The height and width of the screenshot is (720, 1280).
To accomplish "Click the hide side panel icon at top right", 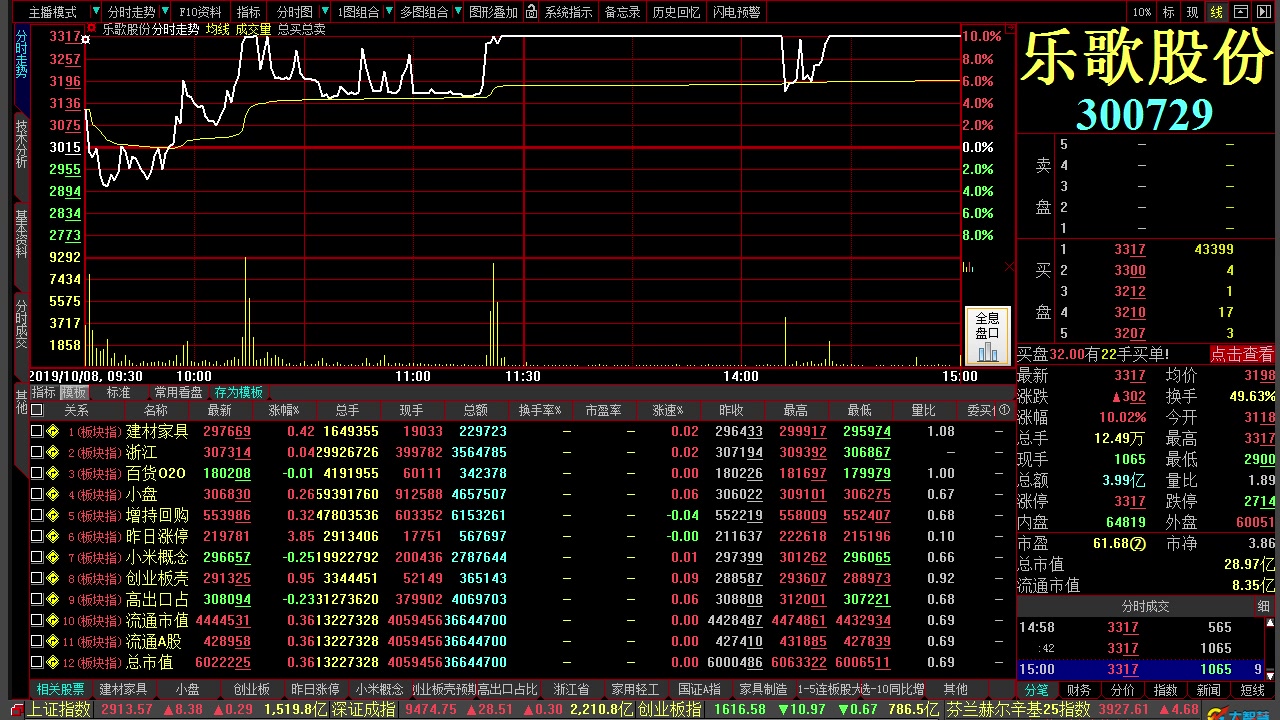I will [x=1264, y=12].
